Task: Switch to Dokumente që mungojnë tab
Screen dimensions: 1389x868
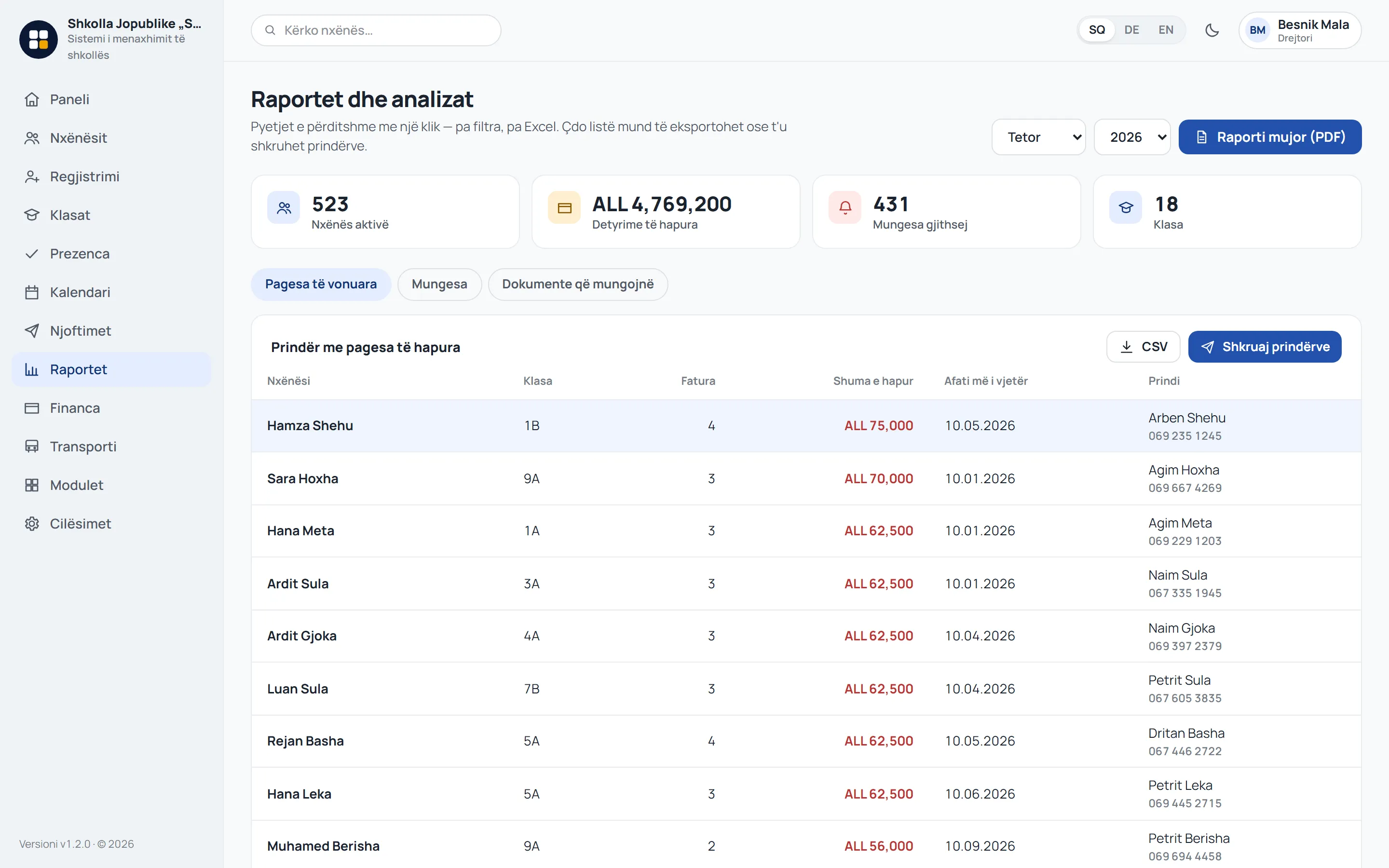Action: (577, 284)
